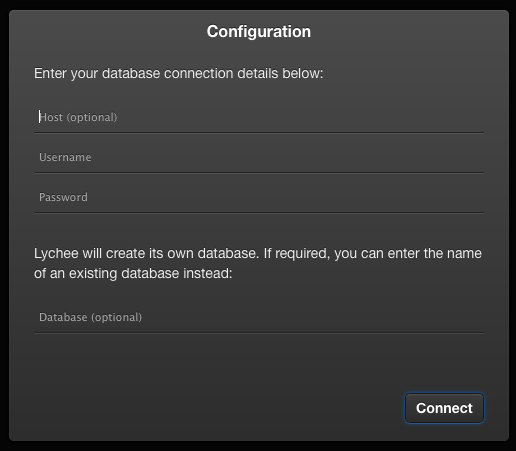The image size is (516, 451).
Task: Click the word 'Database' in the bottom field
Action: point(63,317)
